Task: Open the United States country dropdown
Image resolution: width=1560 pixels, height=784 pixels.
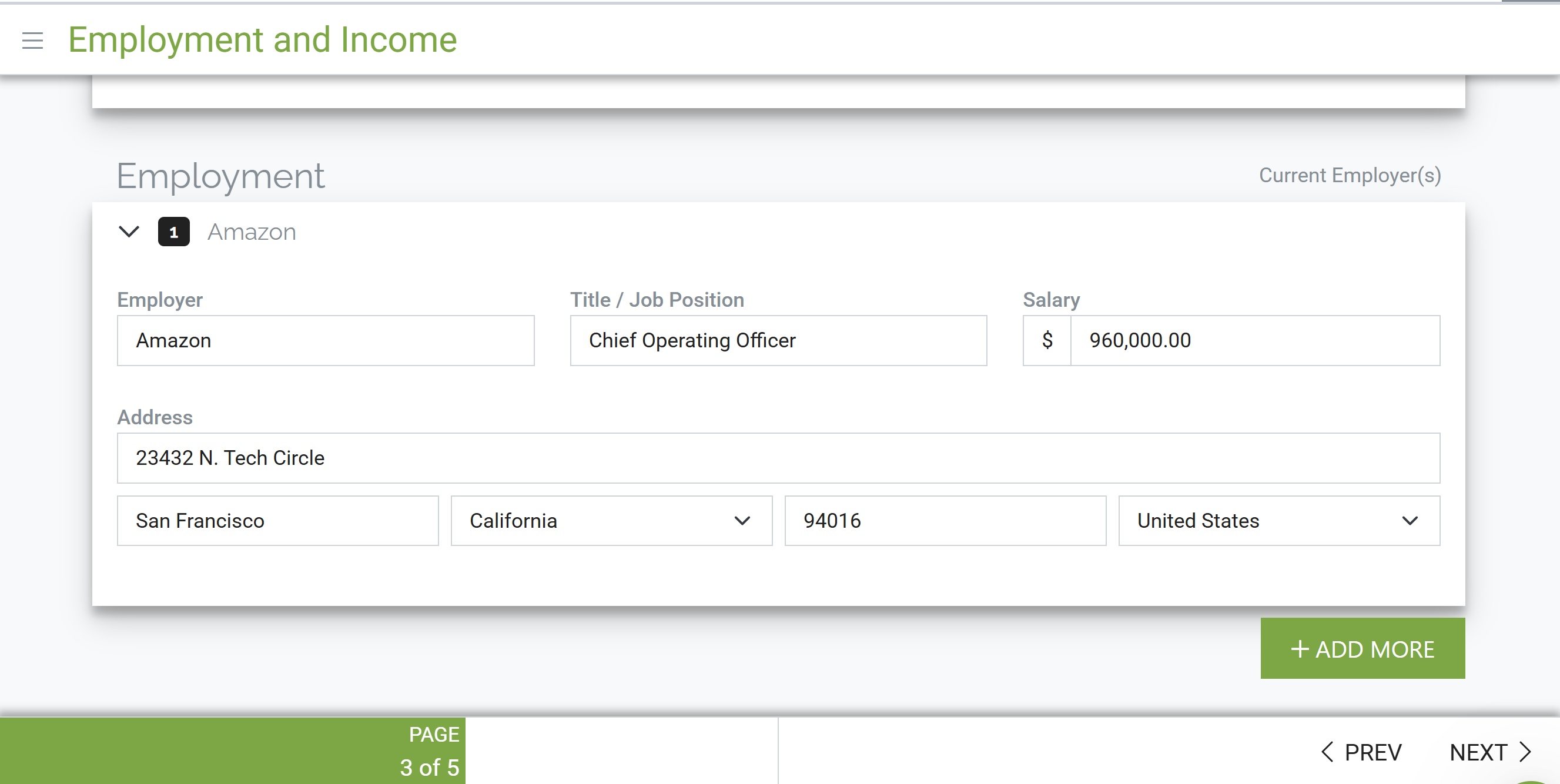Action: click(x=1279, y=521)
